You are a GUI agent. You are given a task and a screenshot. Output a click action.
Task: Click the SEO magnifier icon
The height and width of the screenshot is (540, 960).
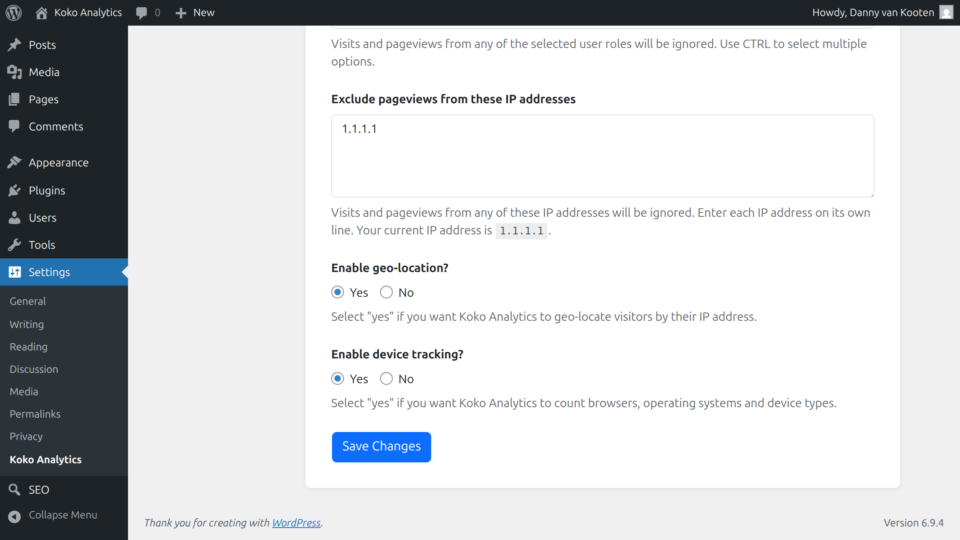click(x=14, y=490)
